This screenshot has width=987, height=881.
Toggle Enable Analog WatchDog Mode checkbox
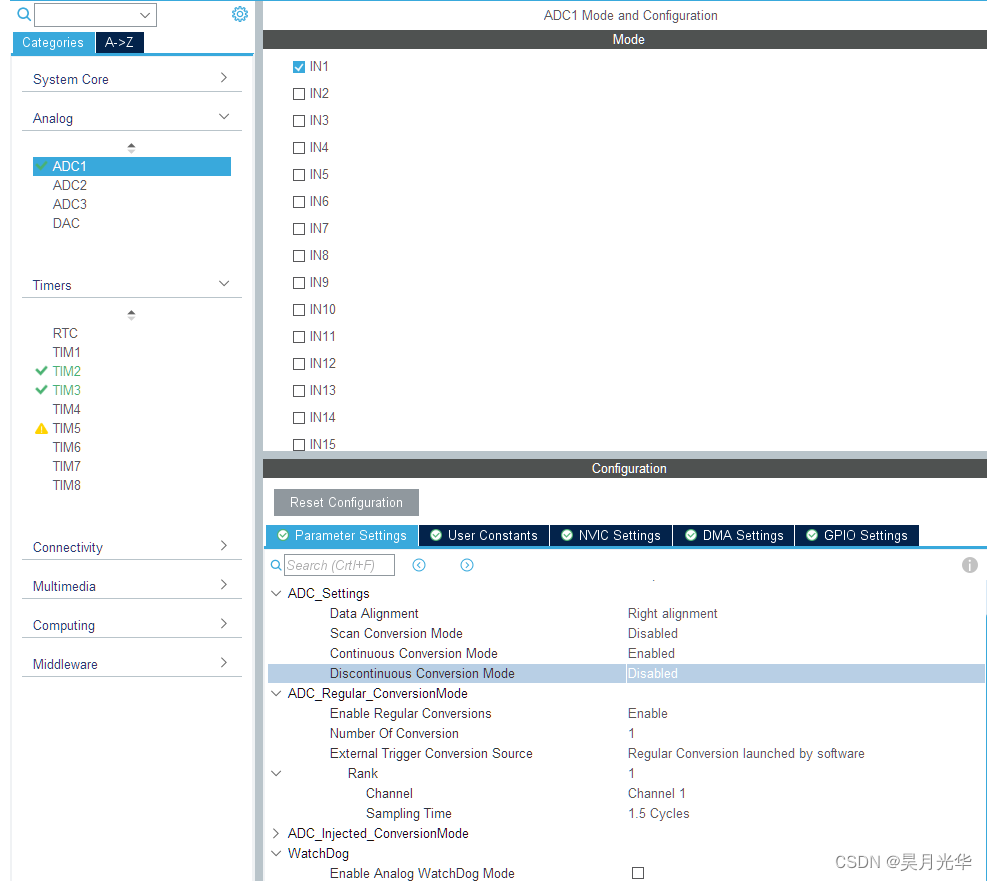(x=638, y=873)
